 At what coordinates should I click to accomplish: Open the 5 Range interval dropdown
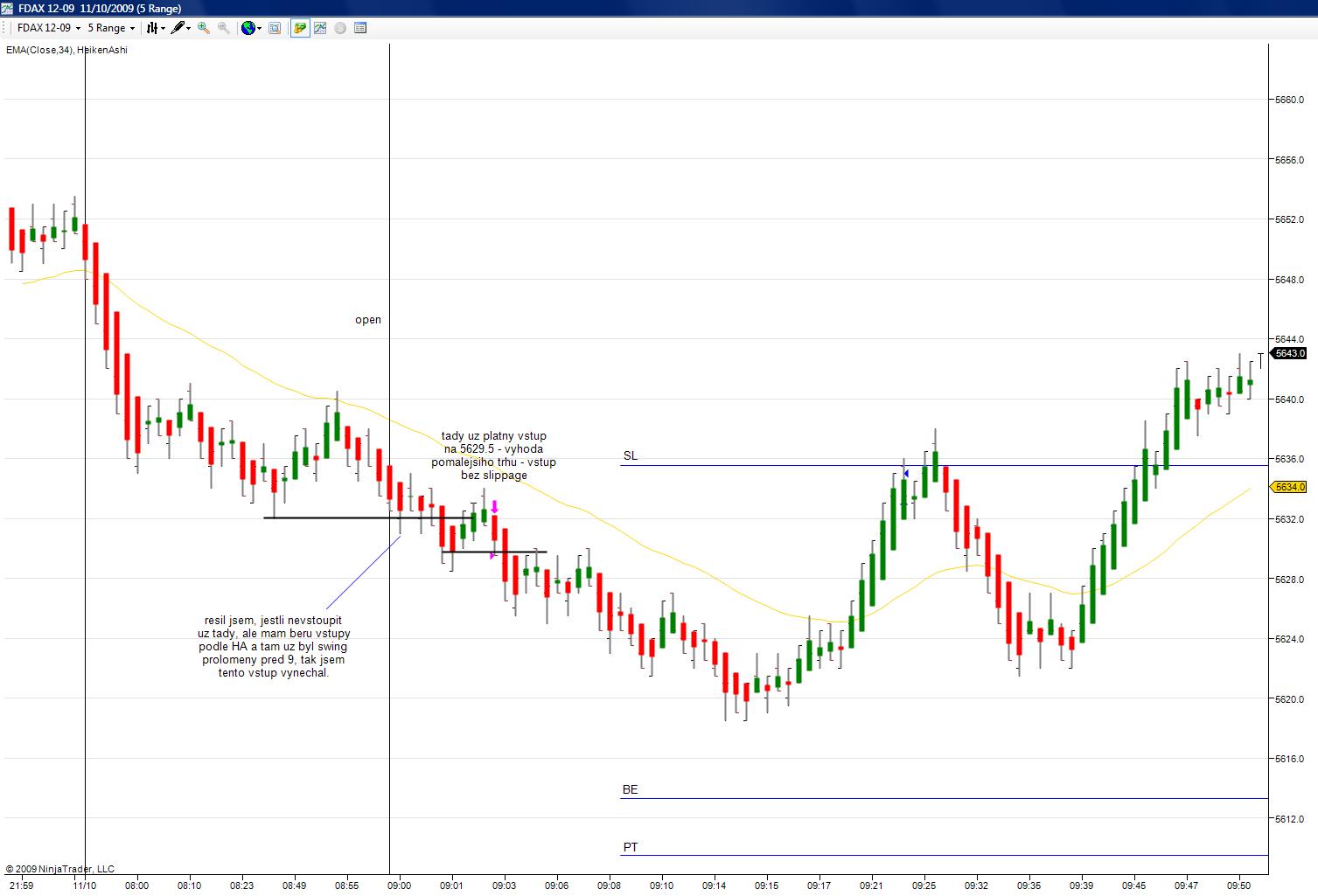pos(111,28)
